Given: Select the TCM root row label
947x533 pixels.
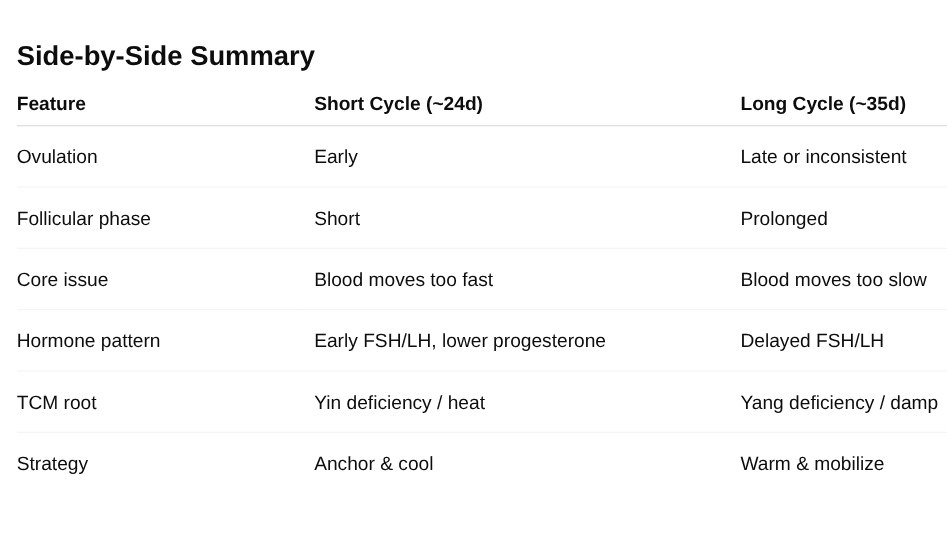Looking at the screenshot, I should 57,403.
